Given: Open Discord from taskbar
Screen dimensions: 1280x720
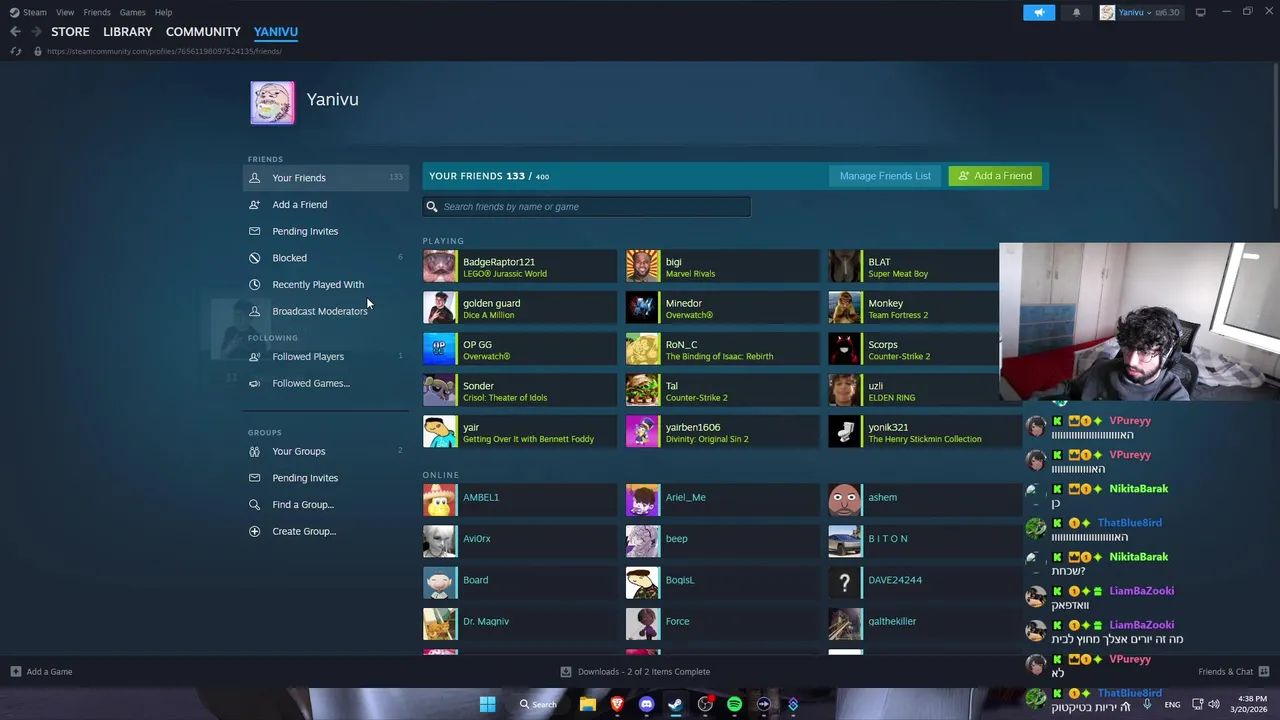Looking at the screenshot, I should (646, 704).
